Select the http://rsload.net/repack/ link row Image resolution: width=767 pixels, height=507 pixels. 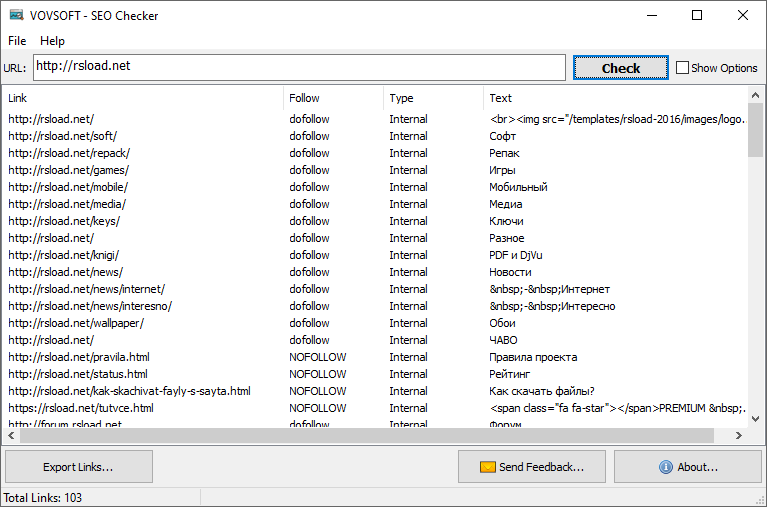pos(376,153)
